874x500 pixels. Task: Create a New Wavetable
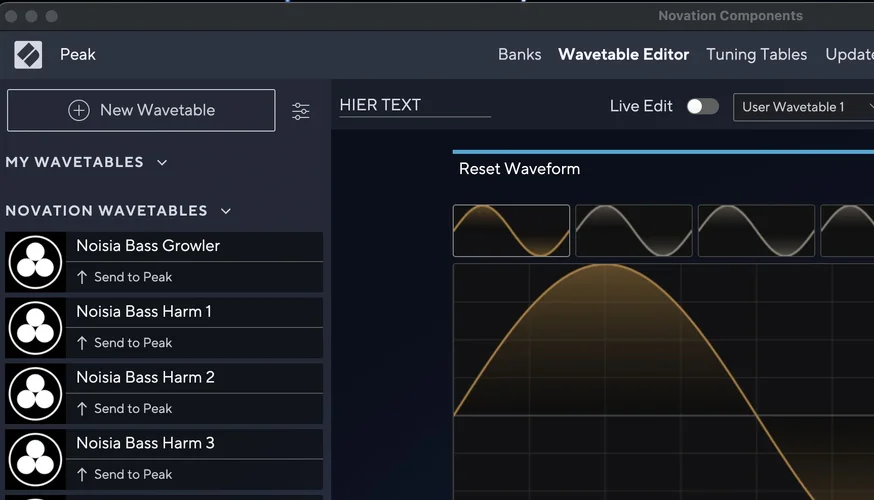141,110
